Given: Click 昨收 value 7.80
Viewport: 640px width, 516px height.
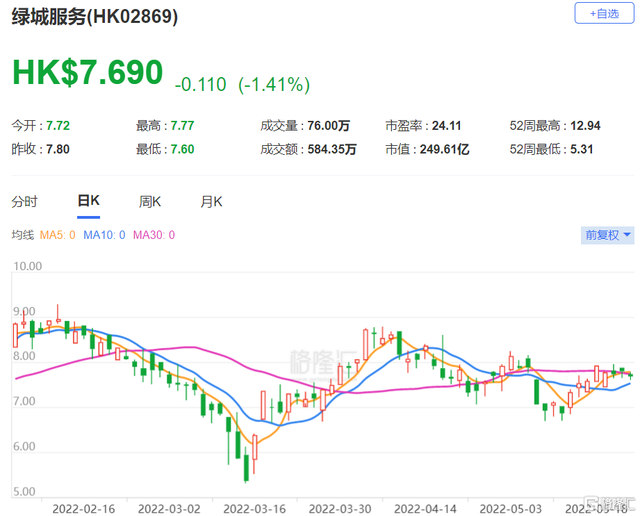Looking at the screenshot, I should pyautogui.click(x=58, y=149).
